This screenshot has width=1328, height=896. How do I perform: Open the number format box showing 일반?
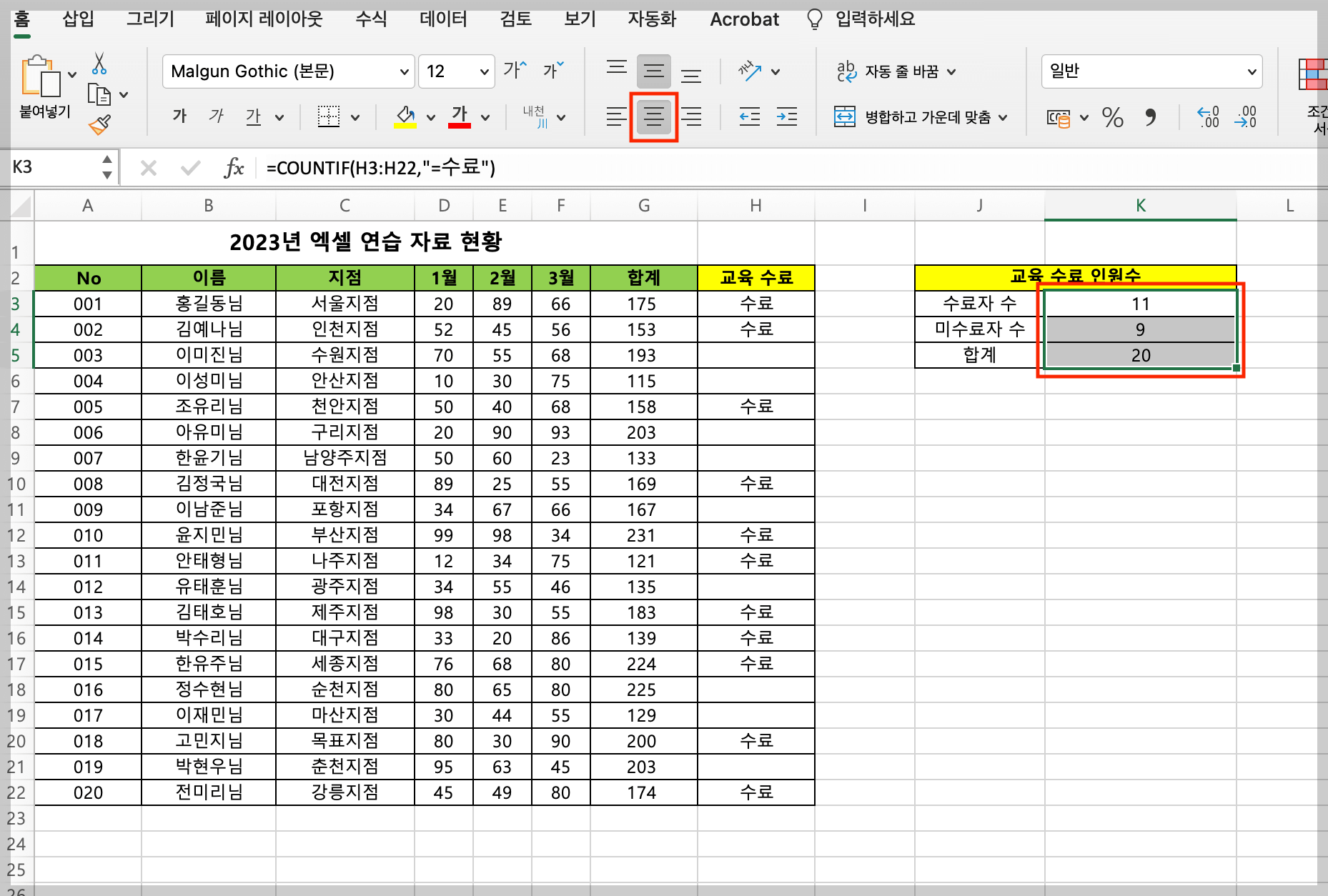click(x=1151, y=71)
